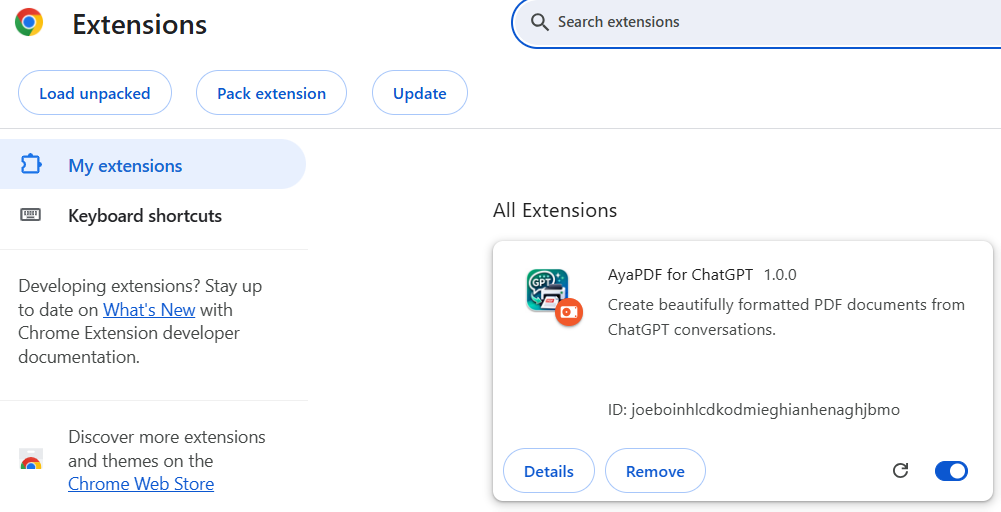The width and height of the screenshot is (1001, 512).
Task: Select My extensions in sidebar
Action: pyautogui.click(x=153, y=165)
